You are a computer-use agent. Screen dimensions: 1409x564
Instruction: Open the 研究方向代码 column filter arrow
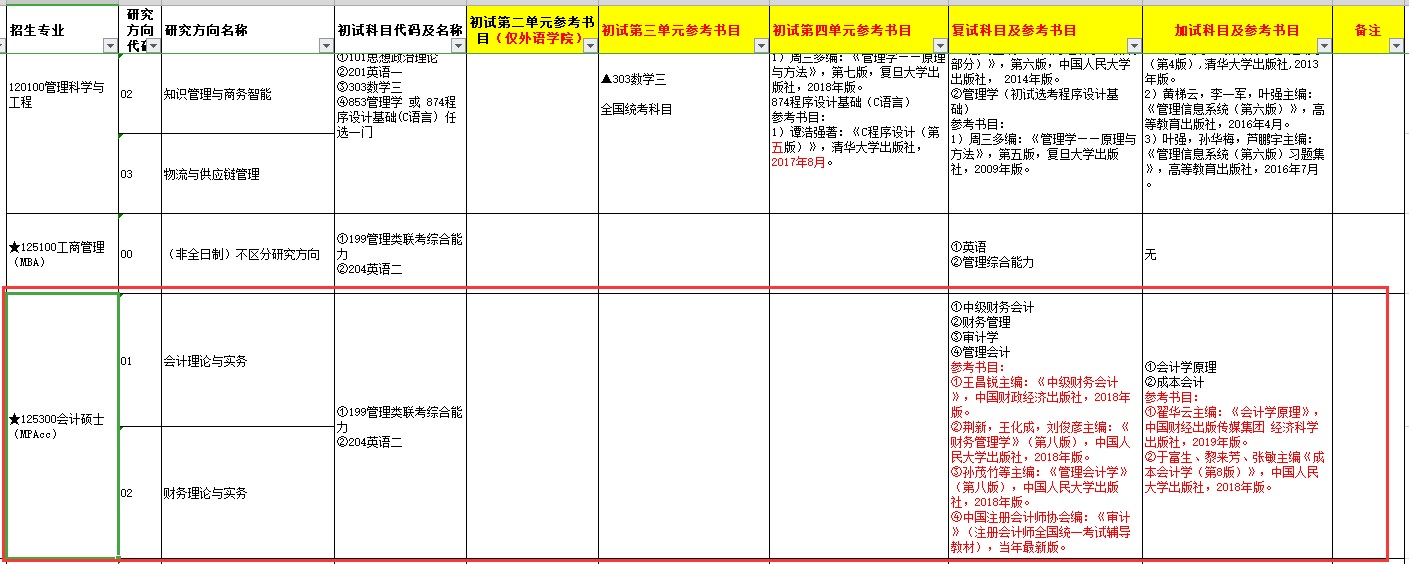[152, 46]
